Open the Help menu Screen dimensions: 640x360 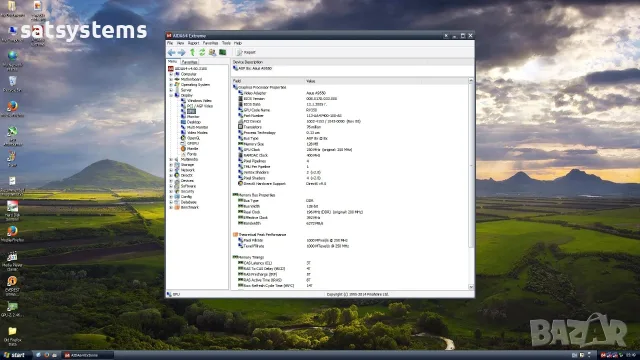pyautogui.click(x=238, y=43)
